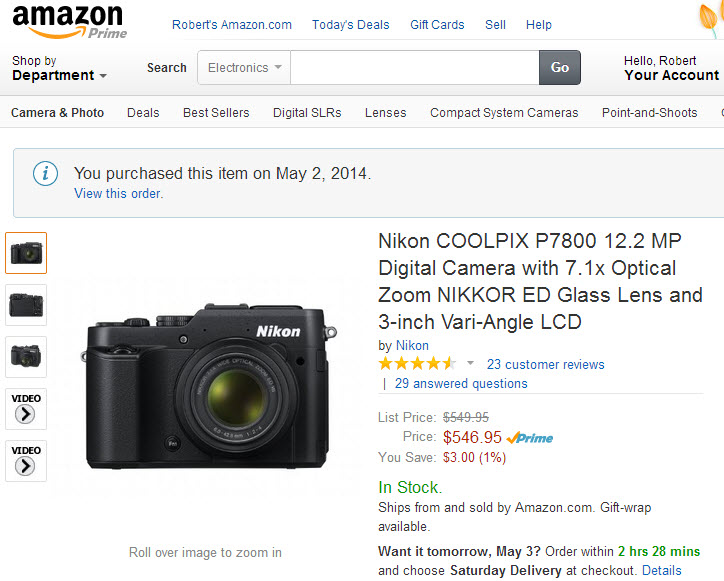Expand the Shop by Department menu

pos(59,68)
